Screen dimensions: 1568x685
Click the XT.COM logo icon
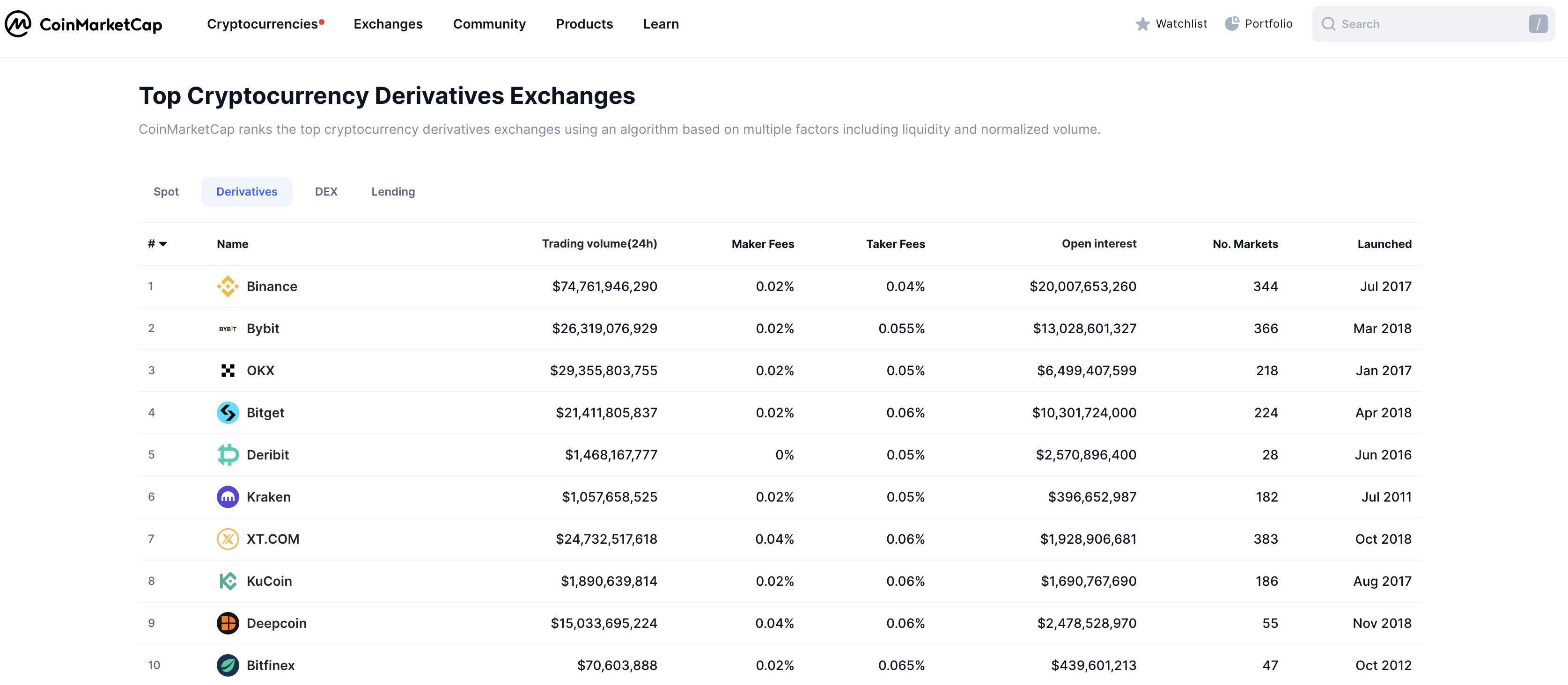tap(228, 539)
